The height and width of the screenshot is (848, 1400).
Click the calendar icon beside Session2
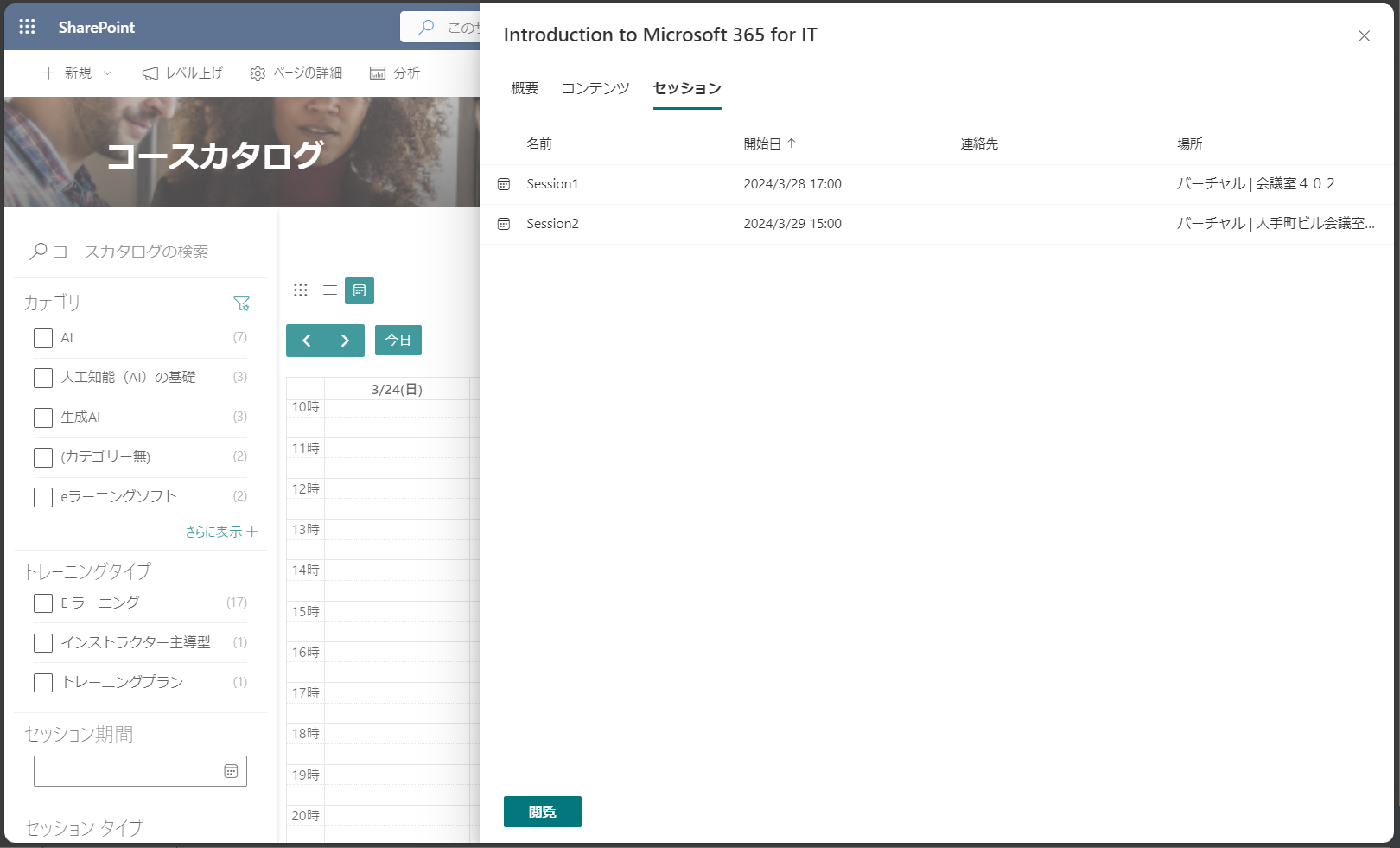(504, 224)
